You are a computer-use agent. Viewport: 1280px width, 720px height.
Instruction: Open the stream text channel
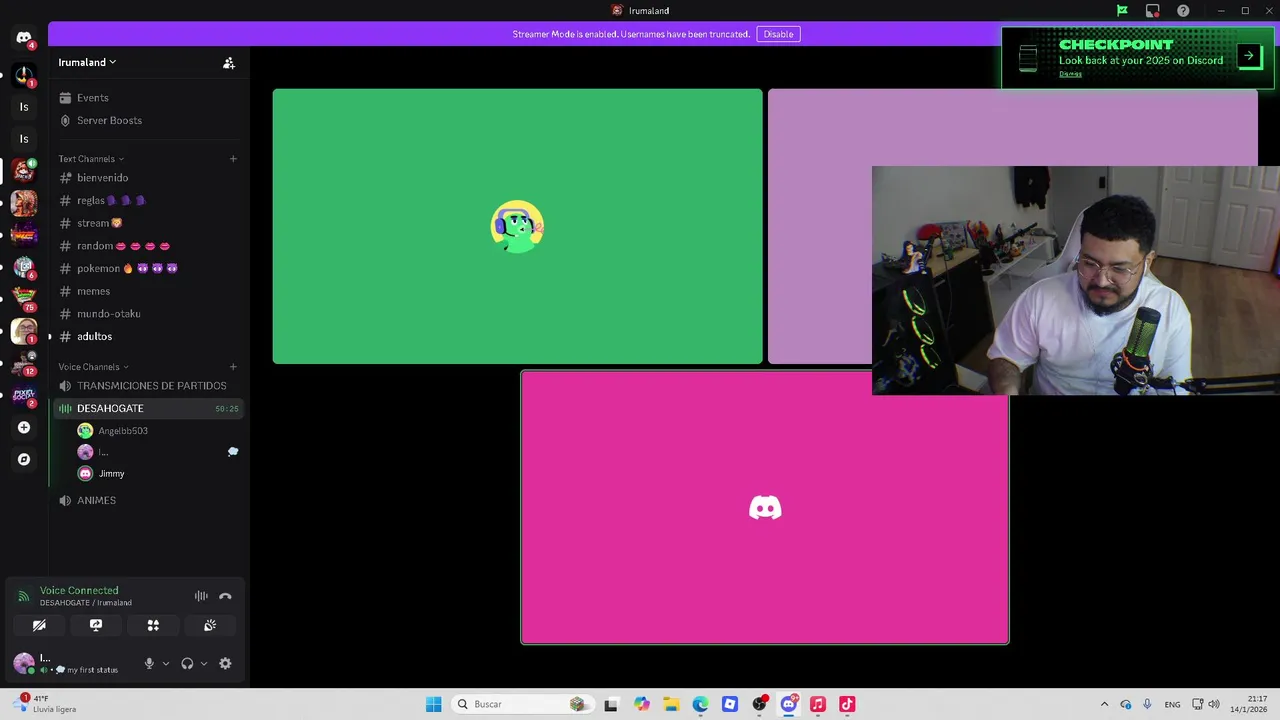[149, 223]
